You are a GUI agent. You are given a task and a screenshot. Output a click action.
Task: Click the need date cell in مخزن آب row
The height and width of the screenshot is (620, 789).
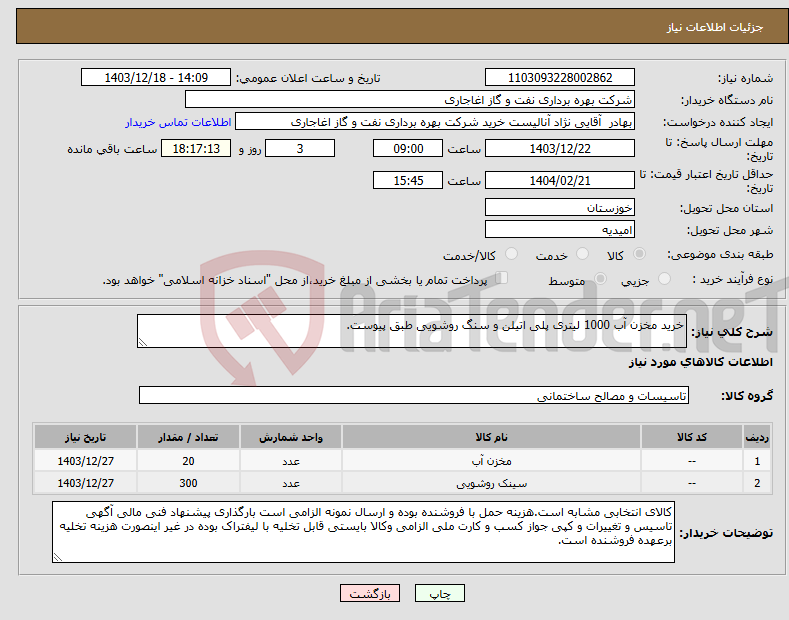(x=86, y=460)
